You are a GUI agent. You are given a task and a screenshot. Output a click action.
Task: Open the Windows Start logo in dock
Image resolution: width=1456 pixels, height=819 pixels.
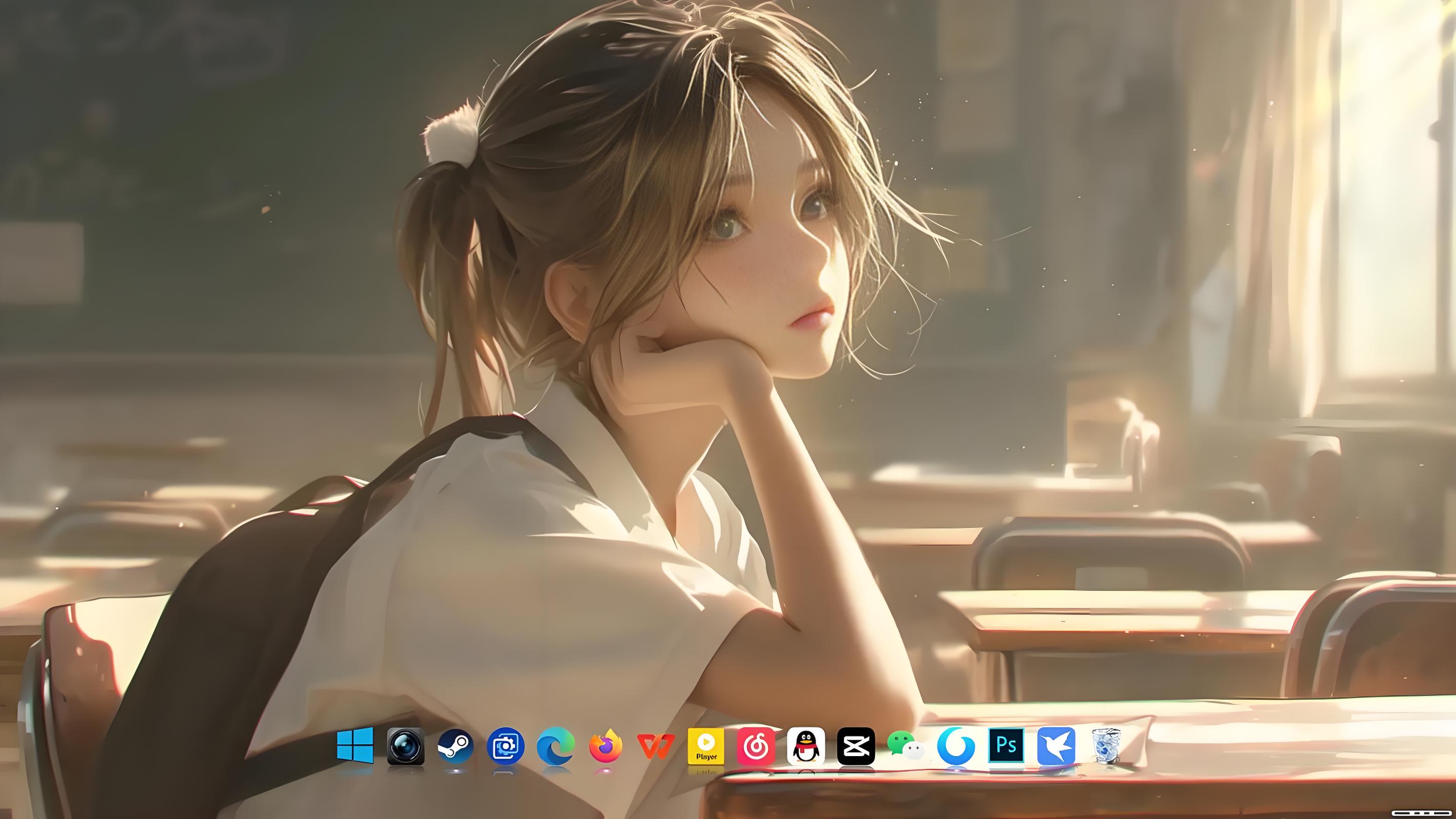(x=355, y=745)
